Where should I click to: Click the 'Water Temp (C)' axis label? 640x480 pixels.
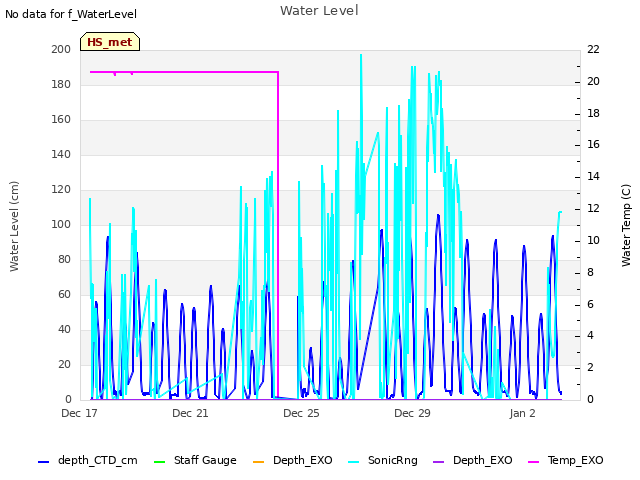pyautogui.click(x=626, y=225)
